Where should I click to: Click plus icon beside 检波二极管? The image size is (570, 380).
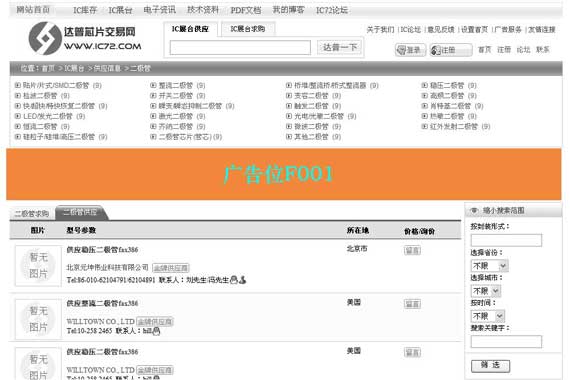[17, 96]
